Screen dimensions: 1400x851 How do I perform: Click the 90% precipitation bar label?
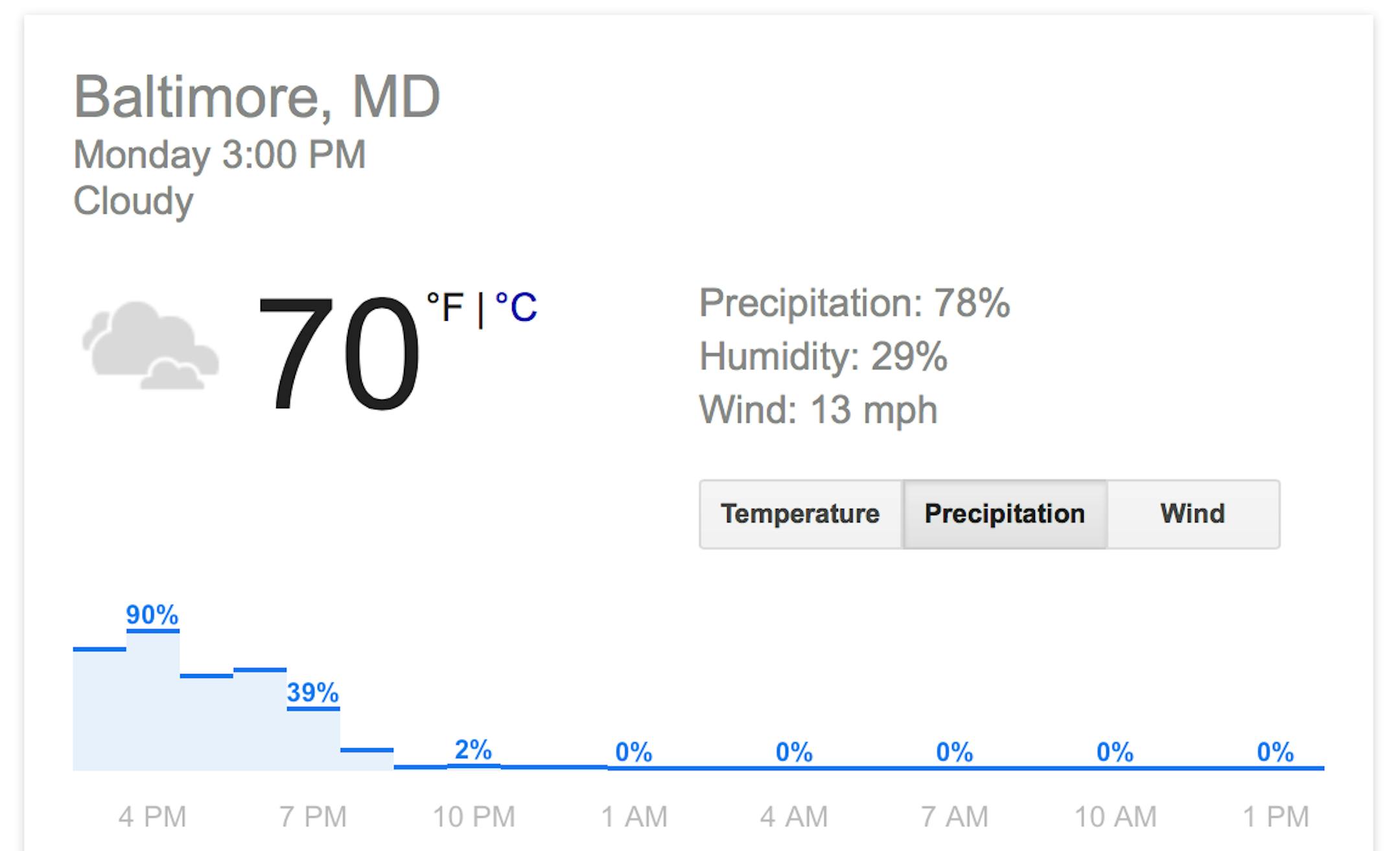[152, 614]
